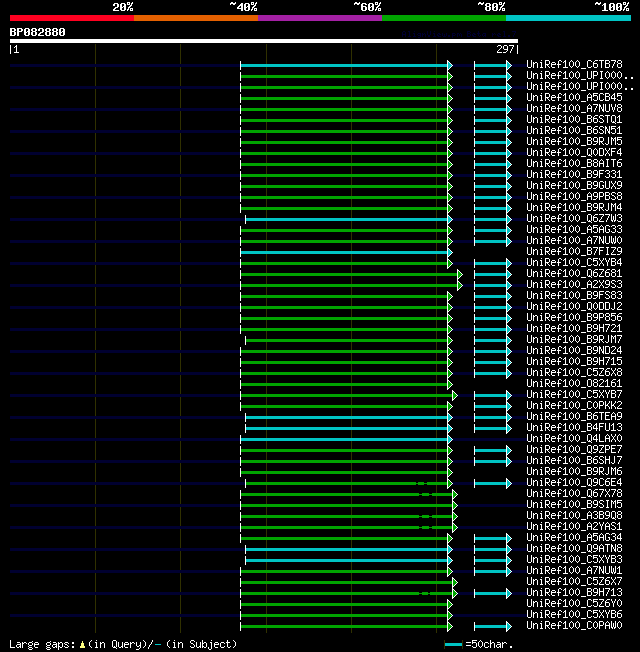
Task: Select the UniRef100_B9GUX9 entry
Action: (574, 185)
